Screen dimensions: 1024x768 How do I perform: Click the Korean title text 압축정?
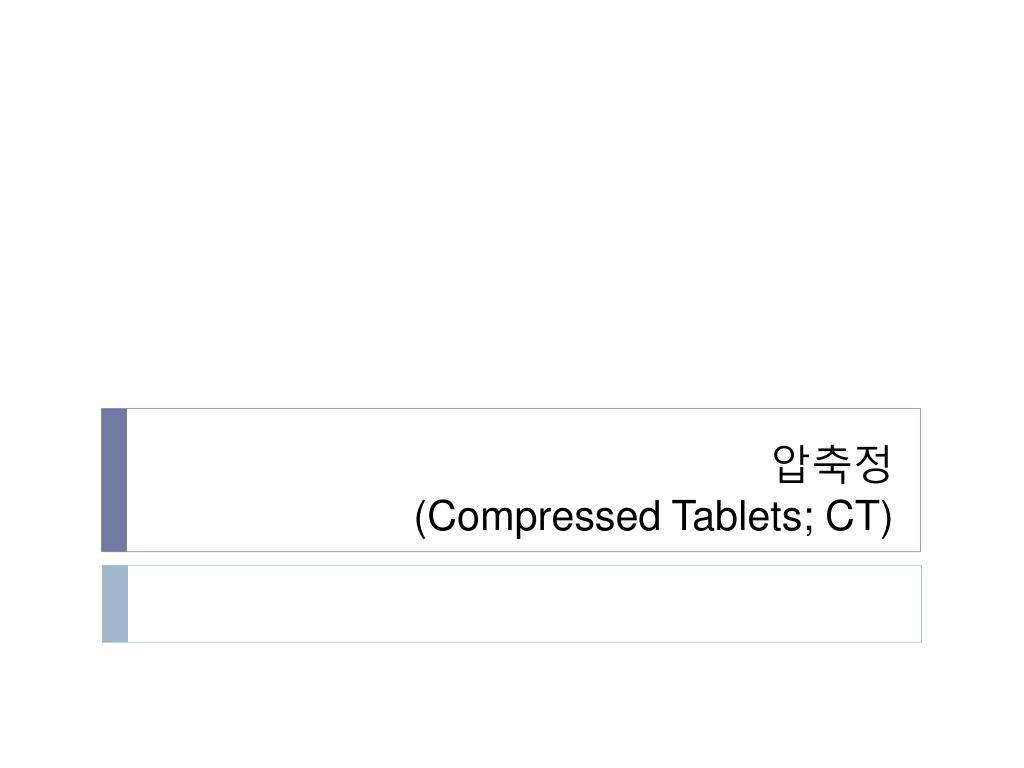tap(831, 464)
